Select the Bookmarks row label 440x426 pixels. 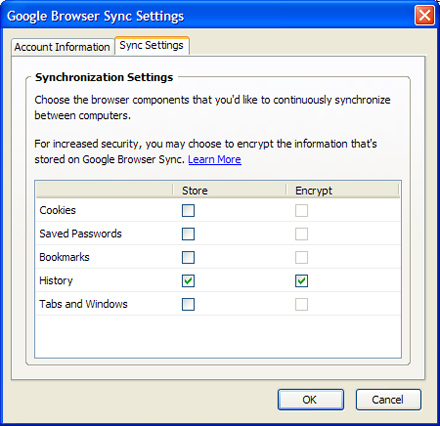[64, 257]
